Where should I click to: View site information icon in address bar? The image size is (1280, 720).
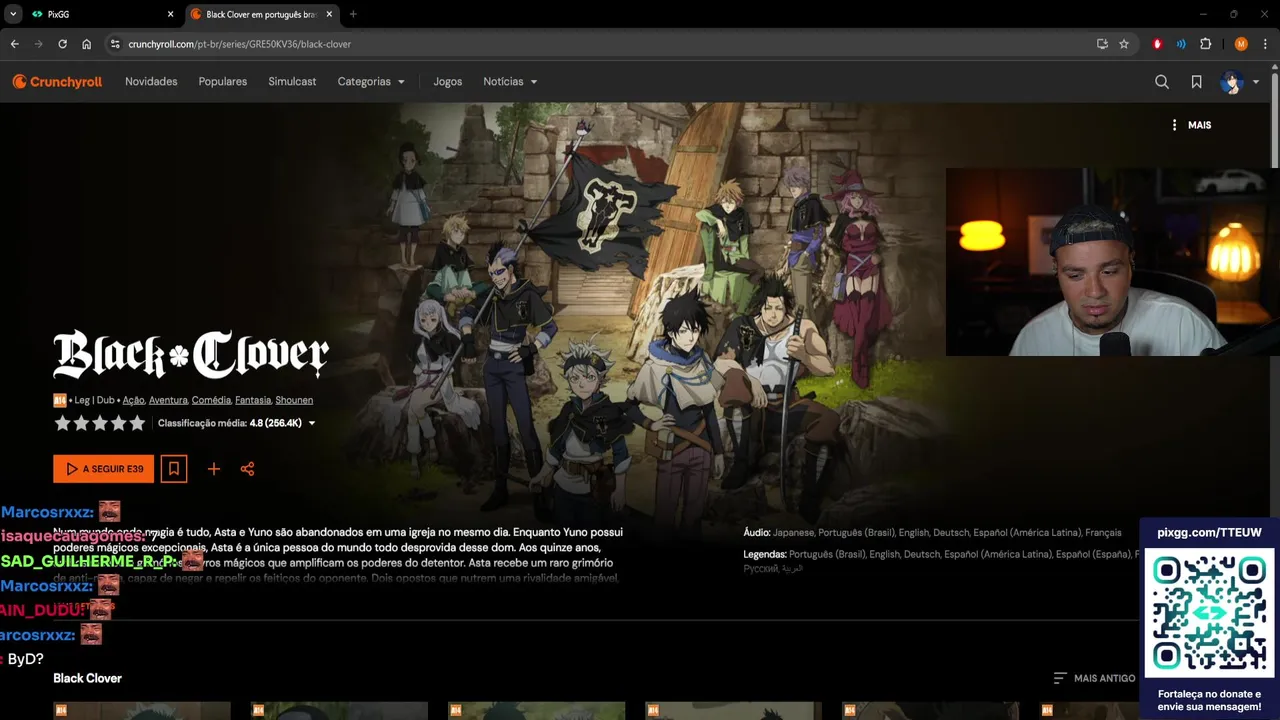pyautogui.click(x=115, y=44)
